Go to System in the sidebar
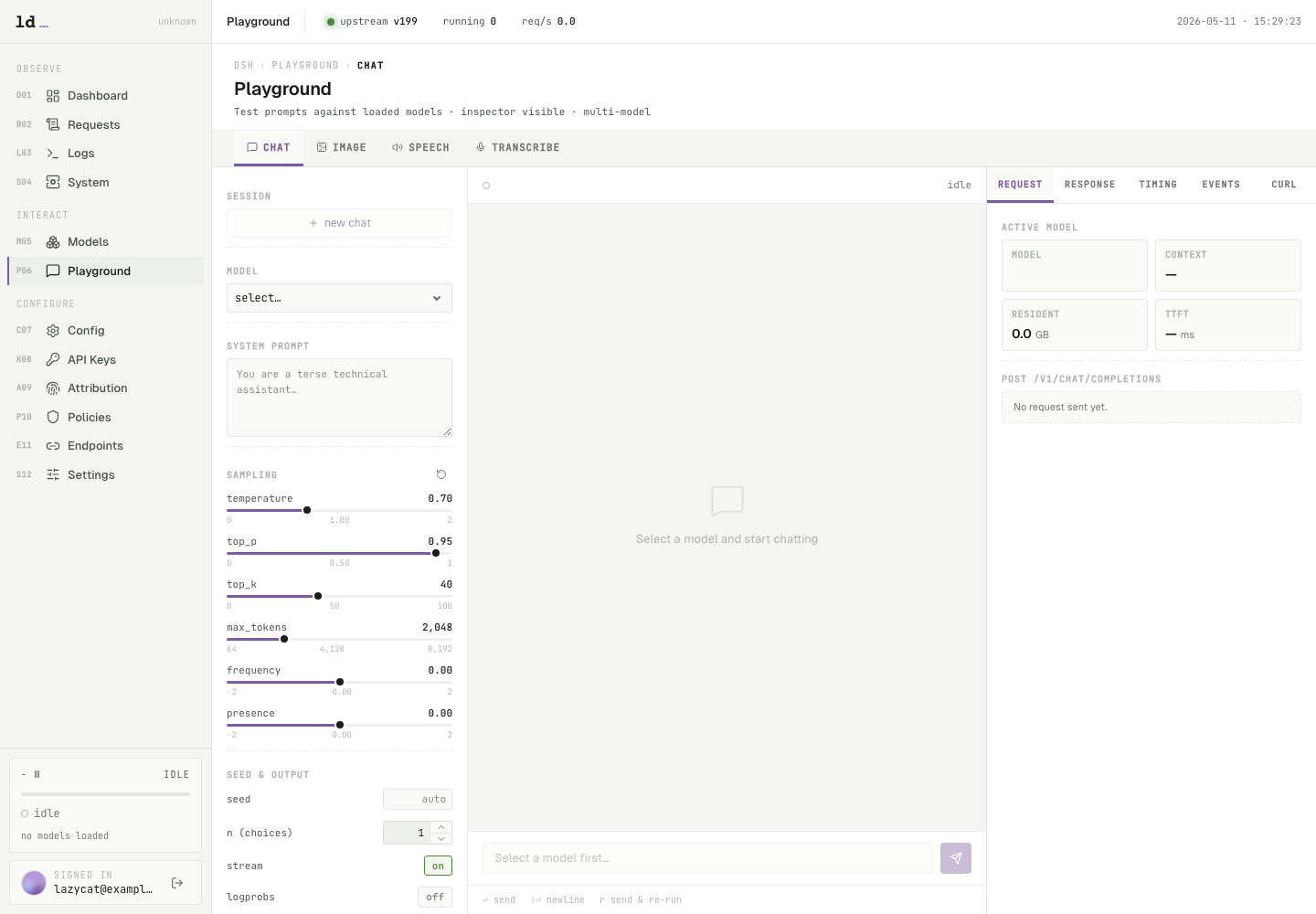The width and height of the screenshot is (1316, 914). (105, 182)
